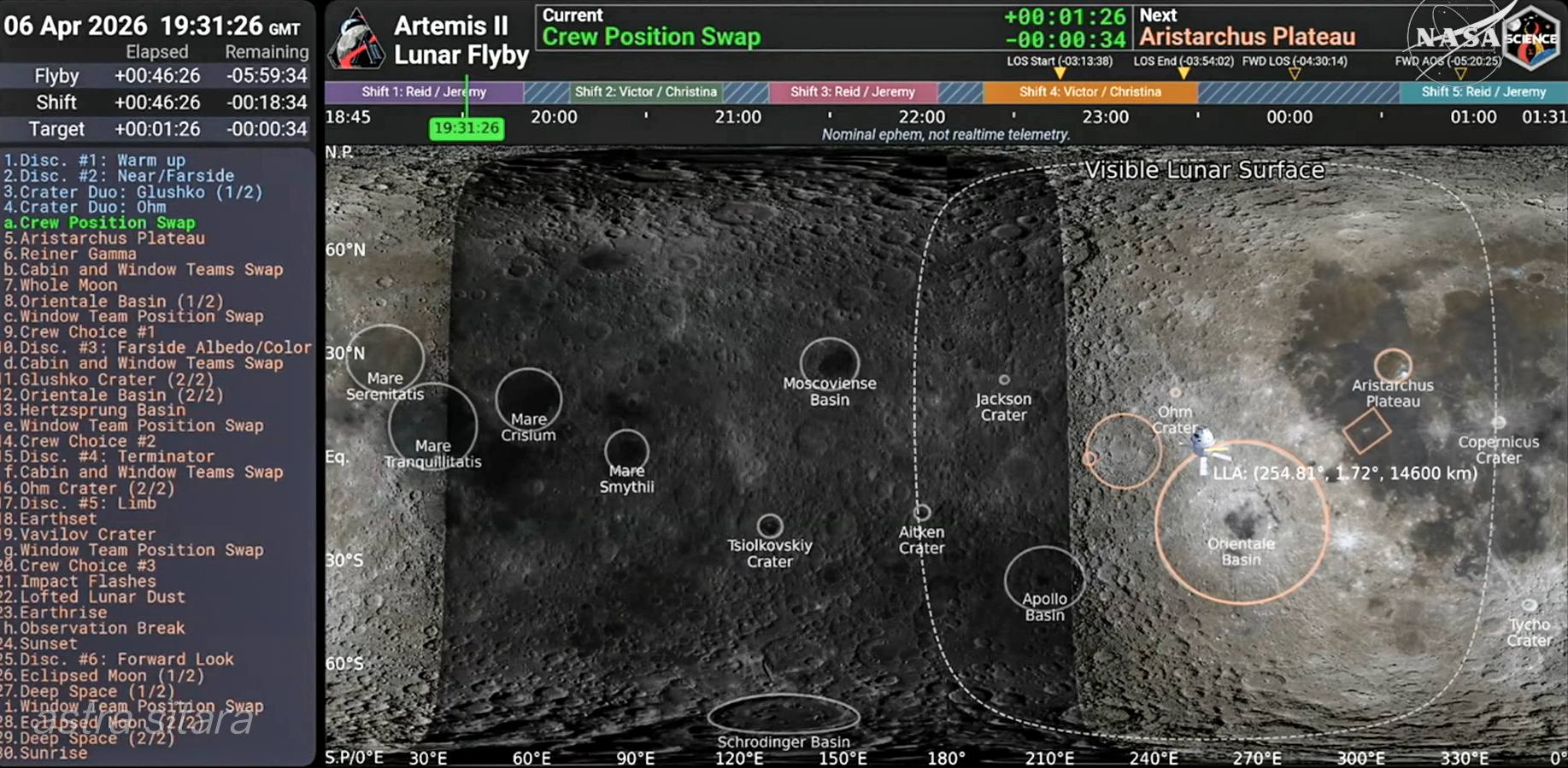Click the Visible Lunar Surface label
Screen dimensions: 1568x768
1204,170
